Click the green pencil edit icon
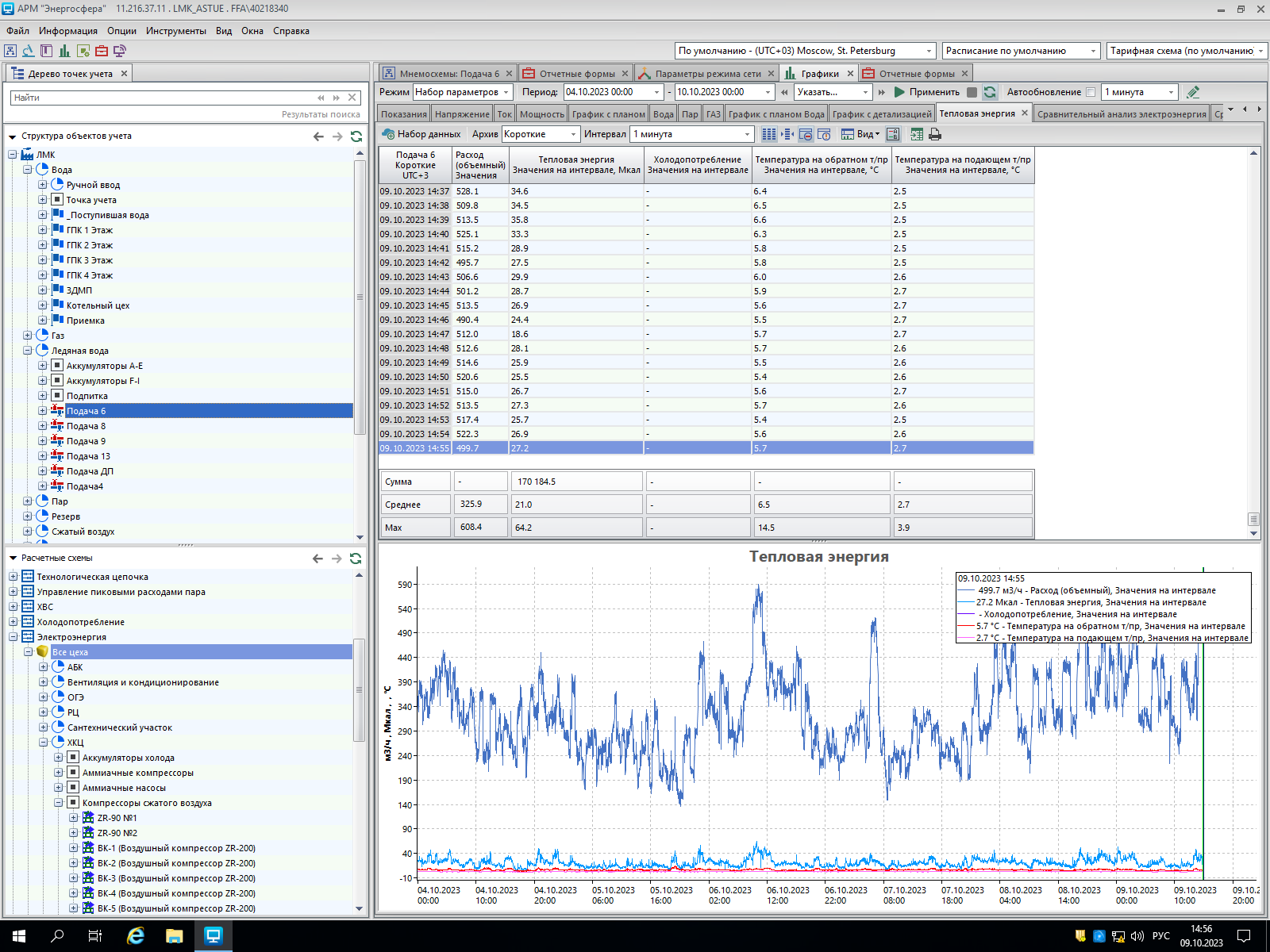Viewport: 1270px width, 952px height. (x=1193, y=92)
